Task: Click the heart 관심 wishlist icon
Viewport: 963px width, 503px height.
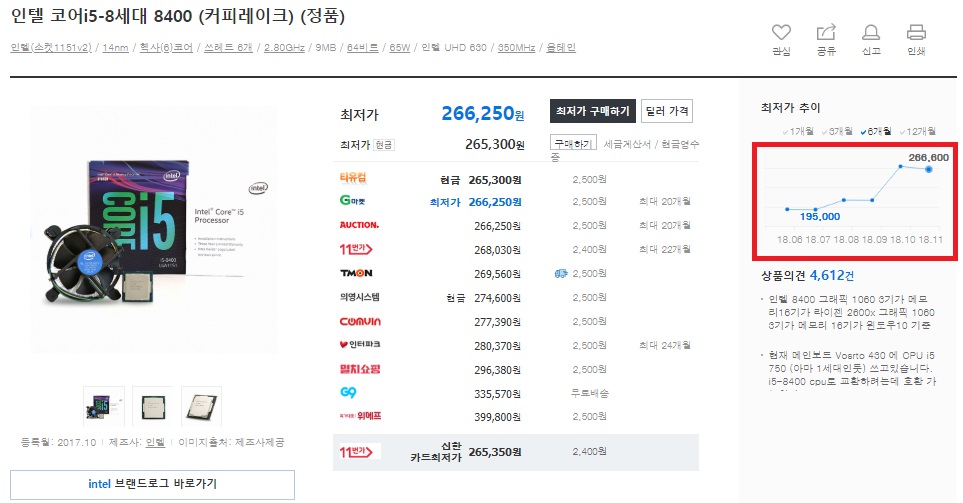Action: (781, 33)
